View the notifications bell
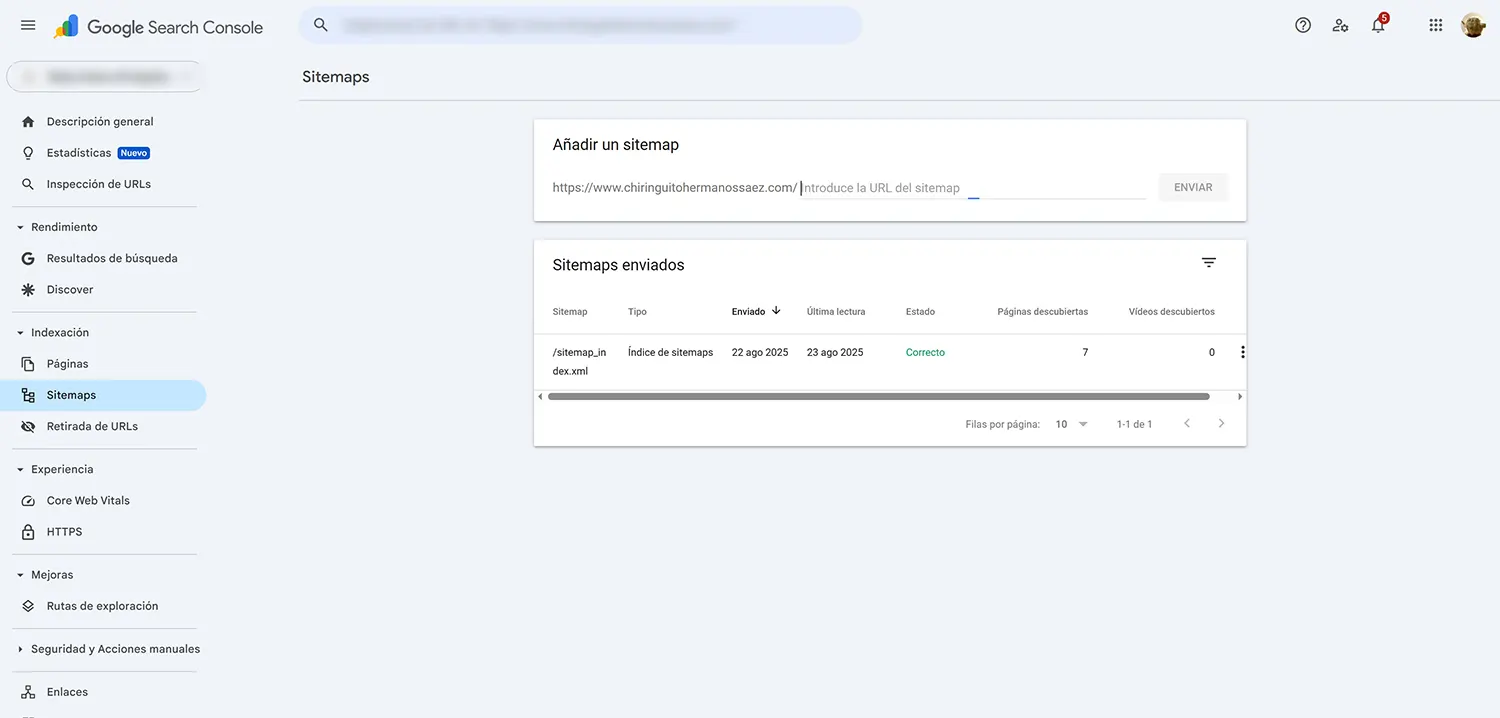The image size is (1500, 718). point(1377,25)
